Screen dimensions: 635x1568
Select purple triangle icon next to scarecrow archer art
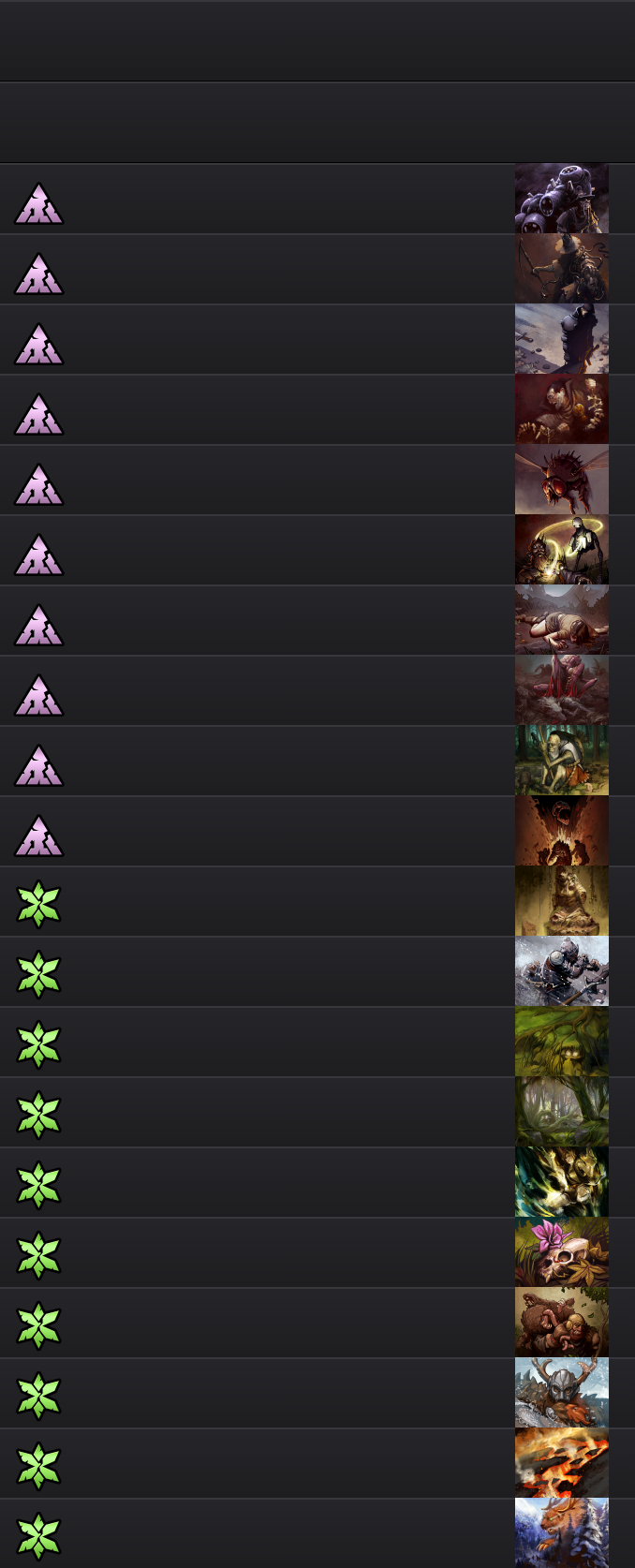[39, 274]
